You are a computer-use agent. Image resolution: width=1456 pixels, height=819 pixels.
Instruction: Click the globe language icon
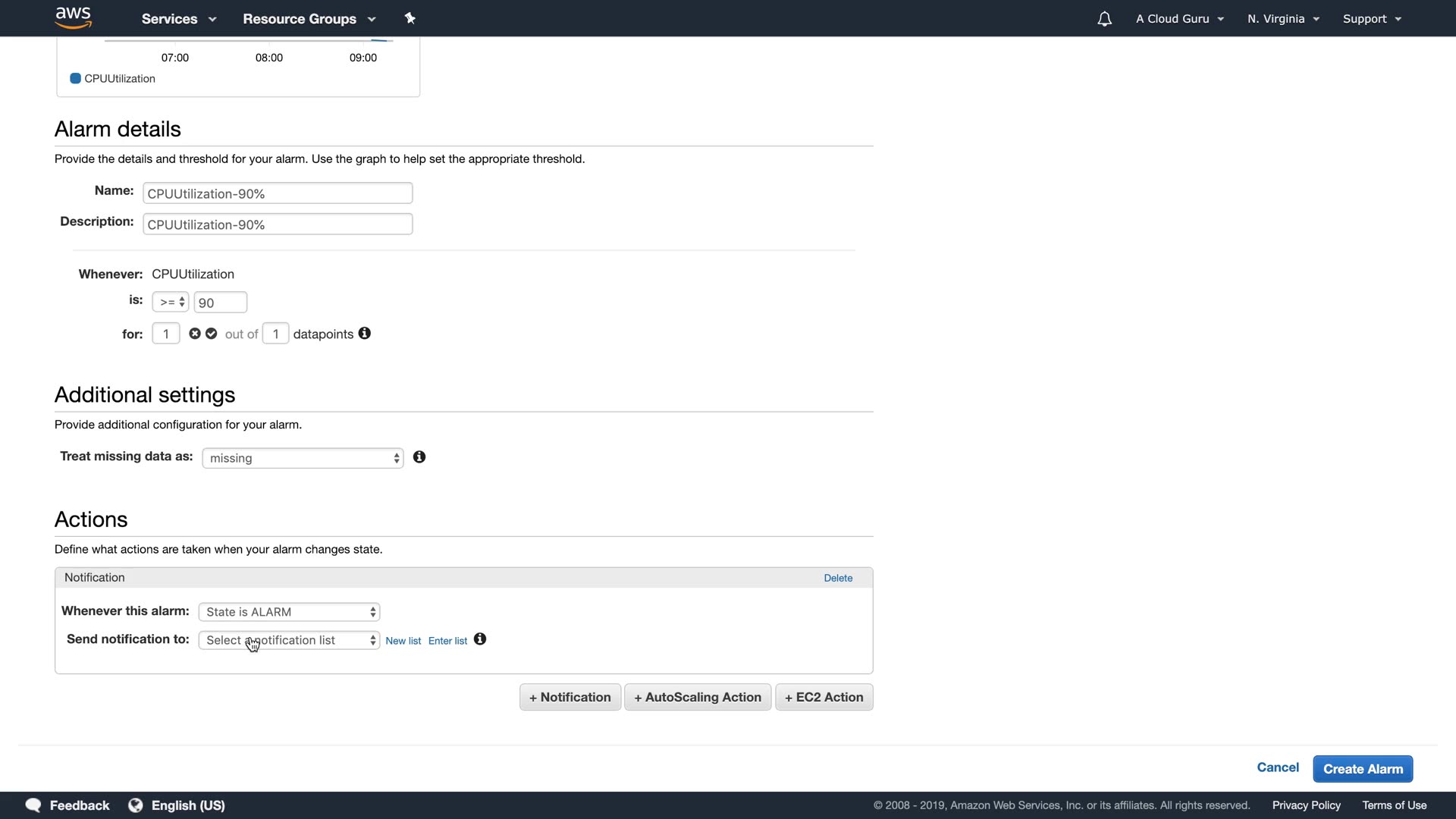[136, 805]
